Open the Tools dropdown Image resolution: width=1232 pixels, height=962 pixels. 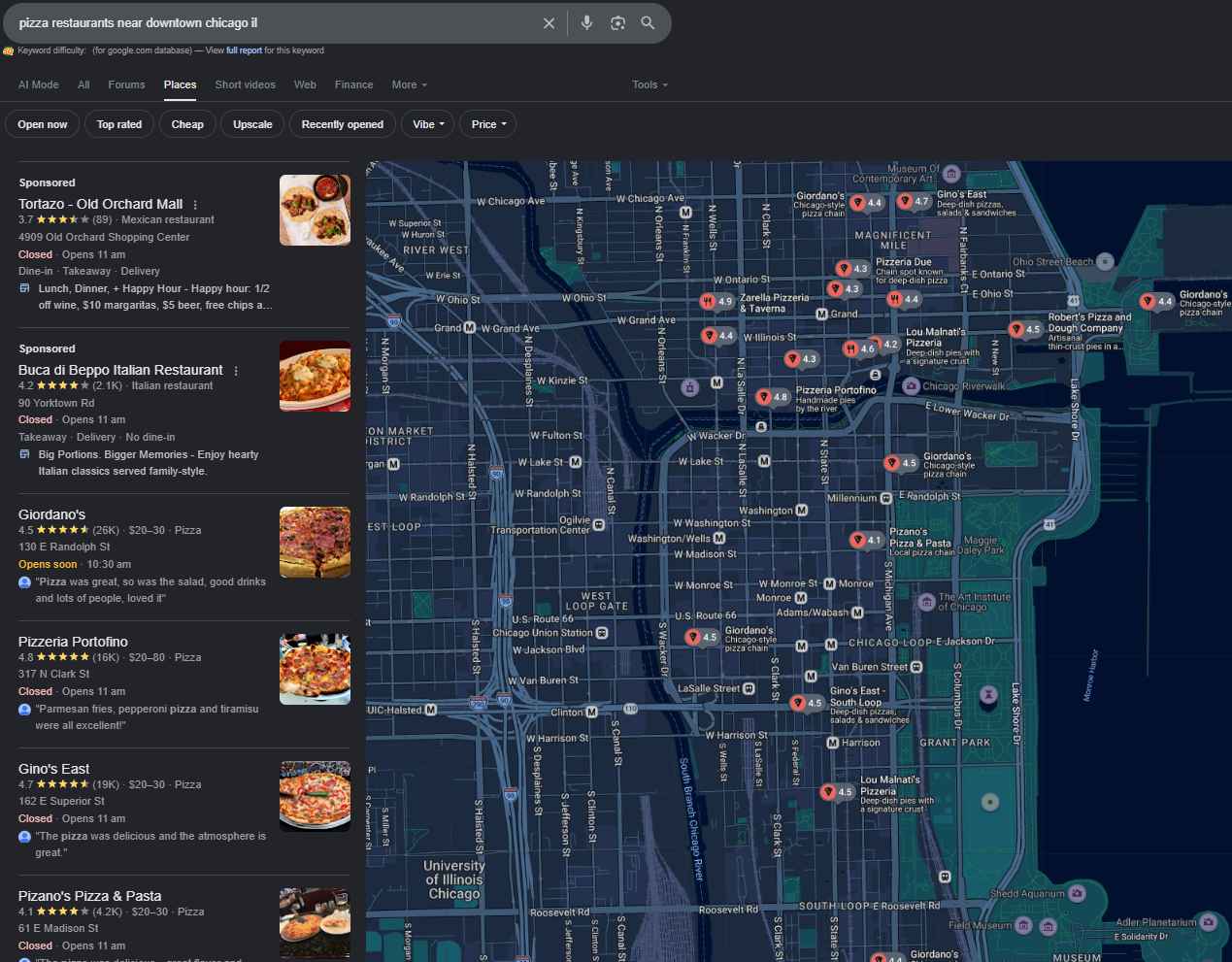pyautogui.click(x=649, y=85)
